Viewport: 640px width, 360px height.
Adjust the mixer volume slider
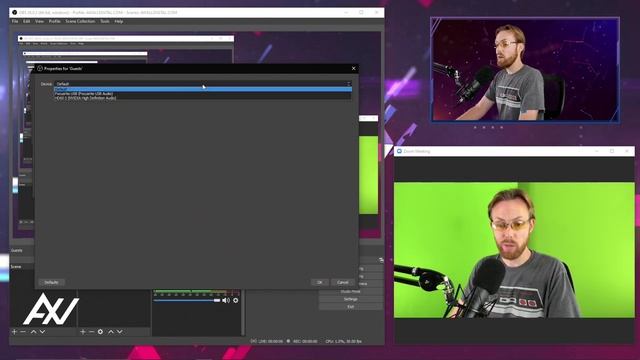[187, 300]
